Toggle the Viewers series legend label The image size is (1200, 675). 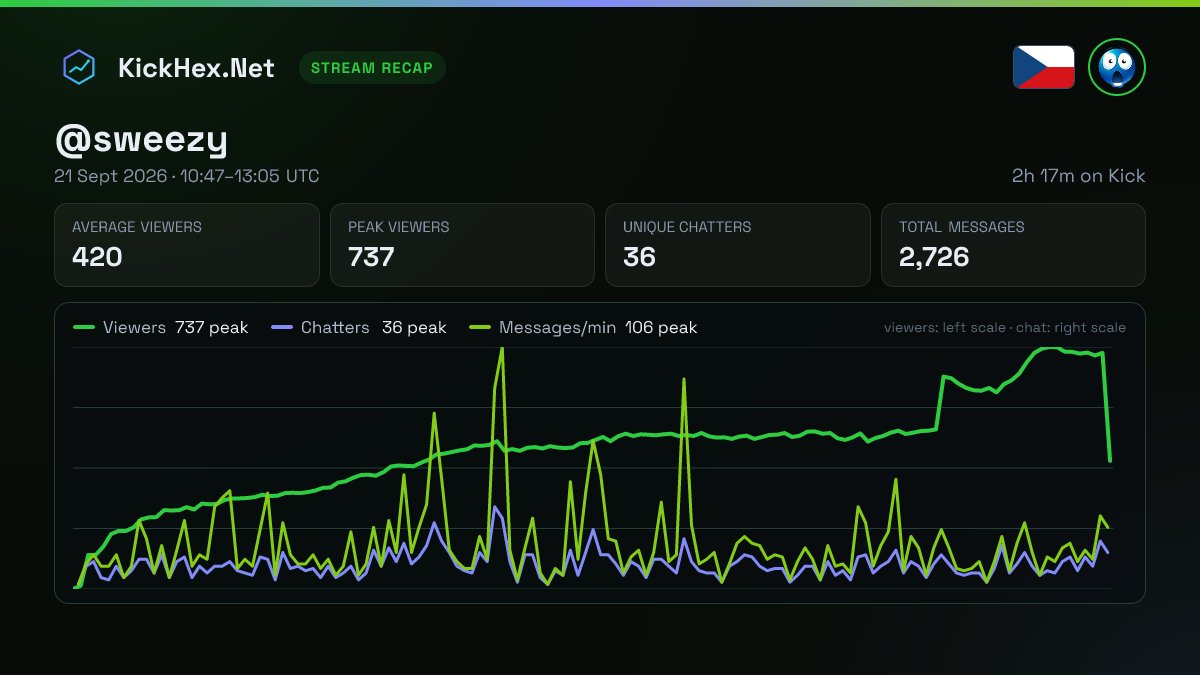(134, 327)
